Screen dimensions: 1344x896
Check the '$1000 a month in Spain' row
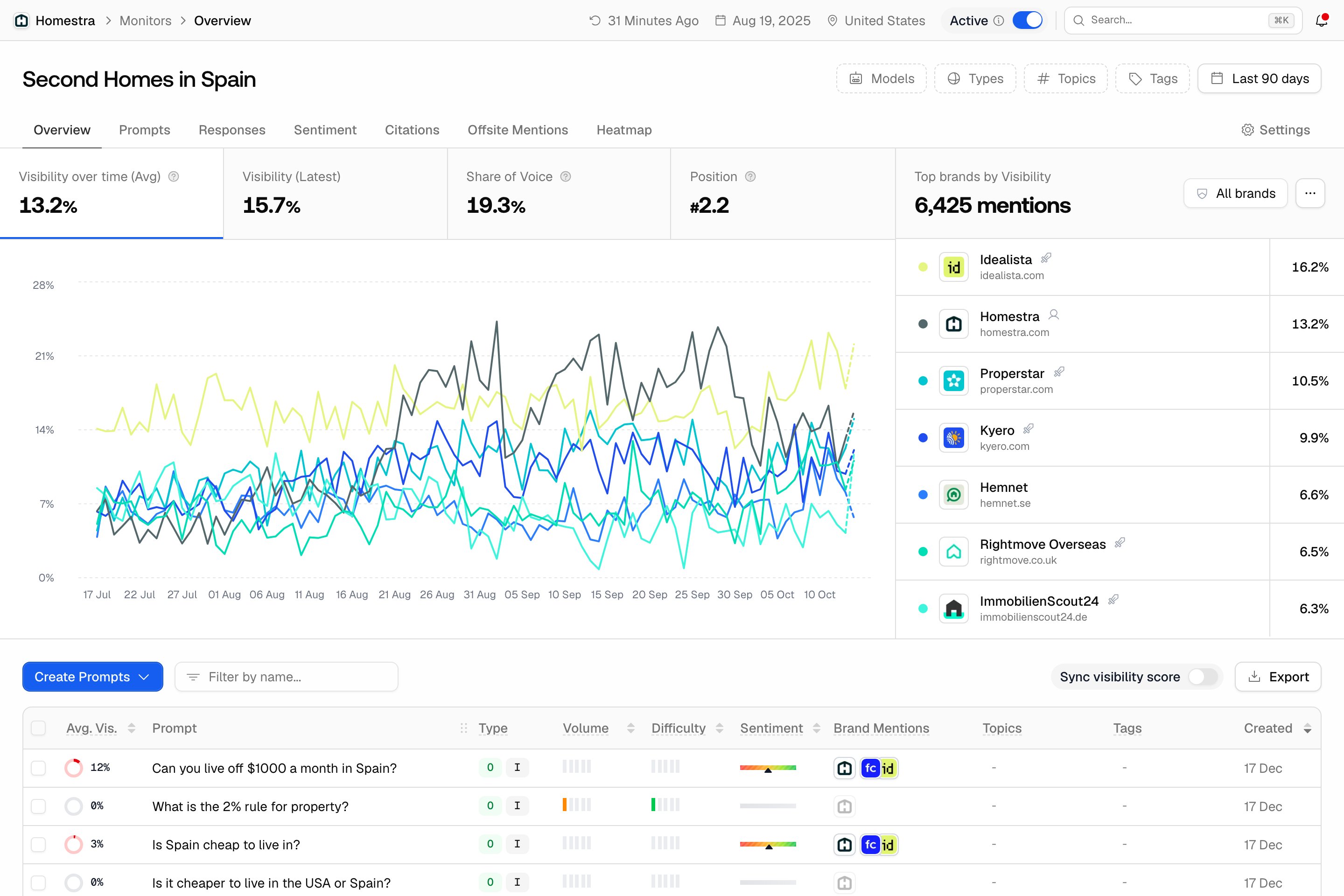coord(38,768)
